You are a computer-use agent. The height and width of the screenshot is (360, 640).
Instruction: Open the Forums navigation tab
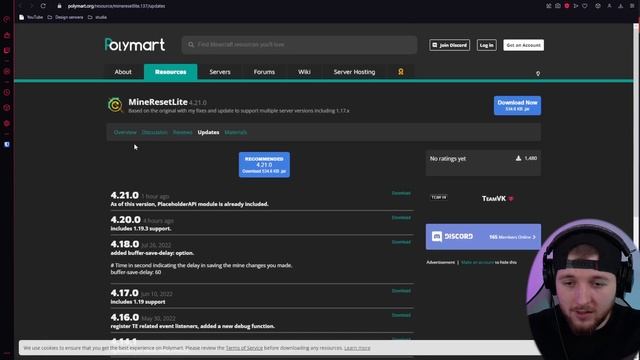pos(264,72)
